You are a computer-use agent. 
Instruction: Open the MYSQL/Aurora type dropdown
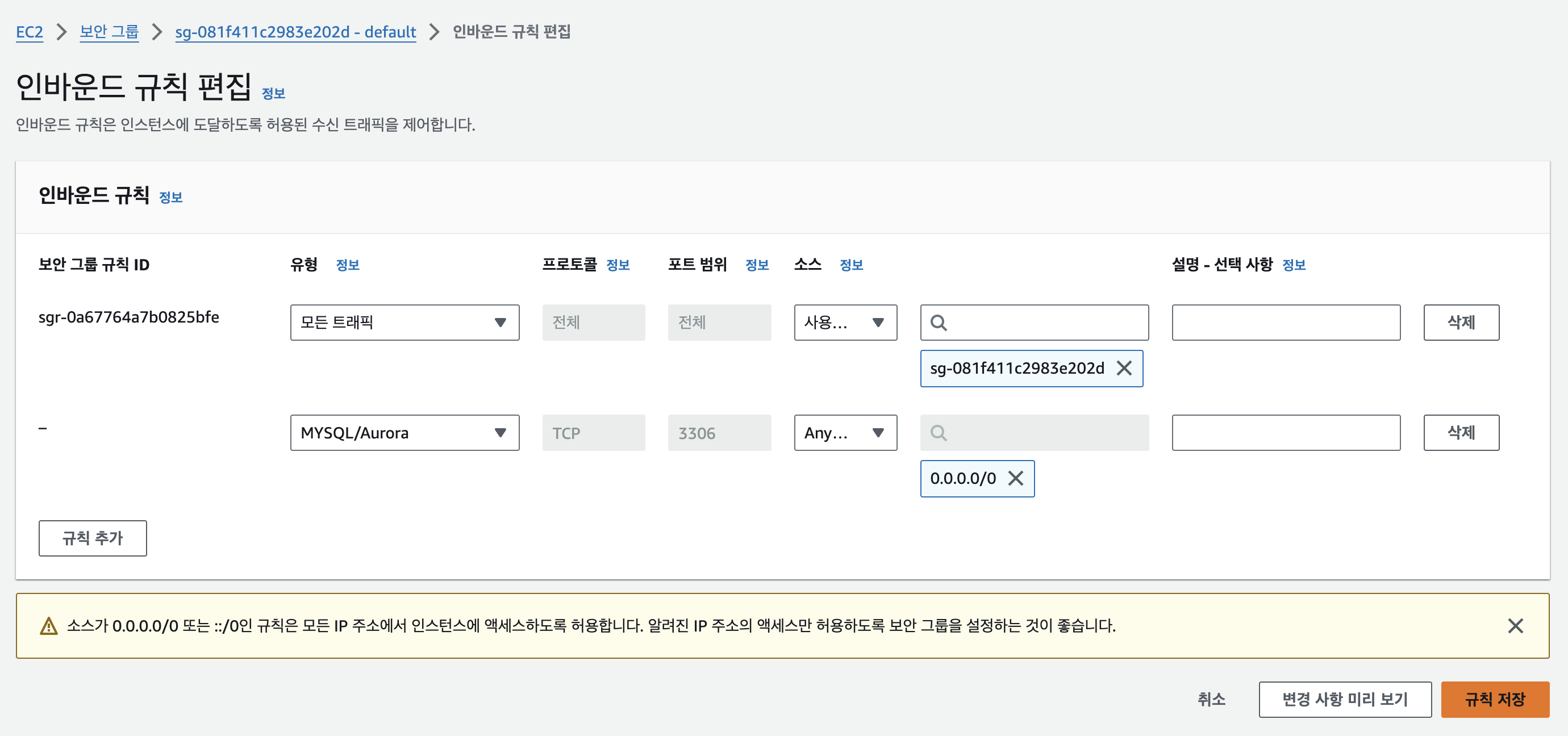(x=404, y=433)
